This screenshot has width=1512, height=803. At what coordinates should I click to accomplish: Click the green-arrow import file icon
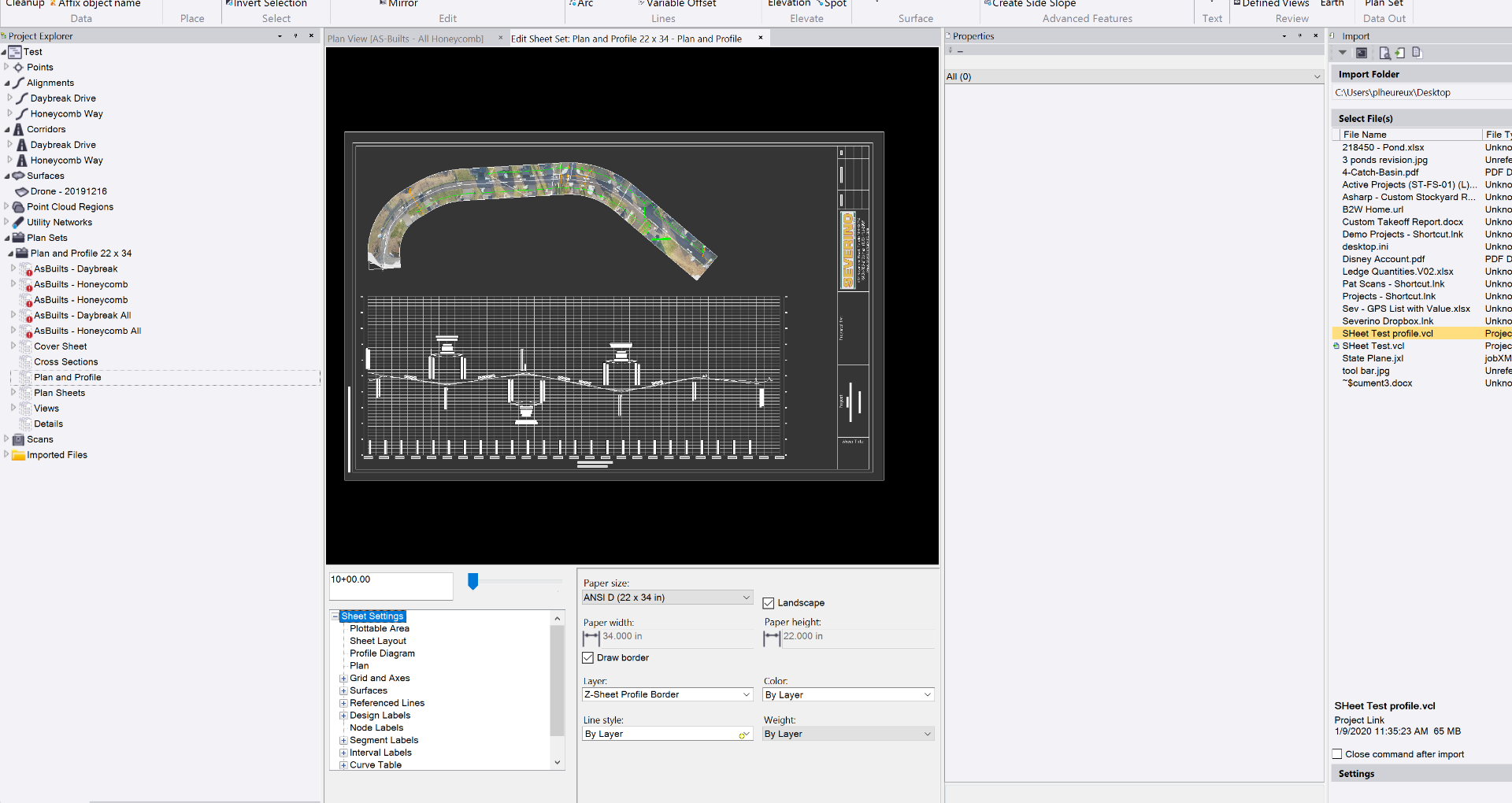tap(1399, 53)
